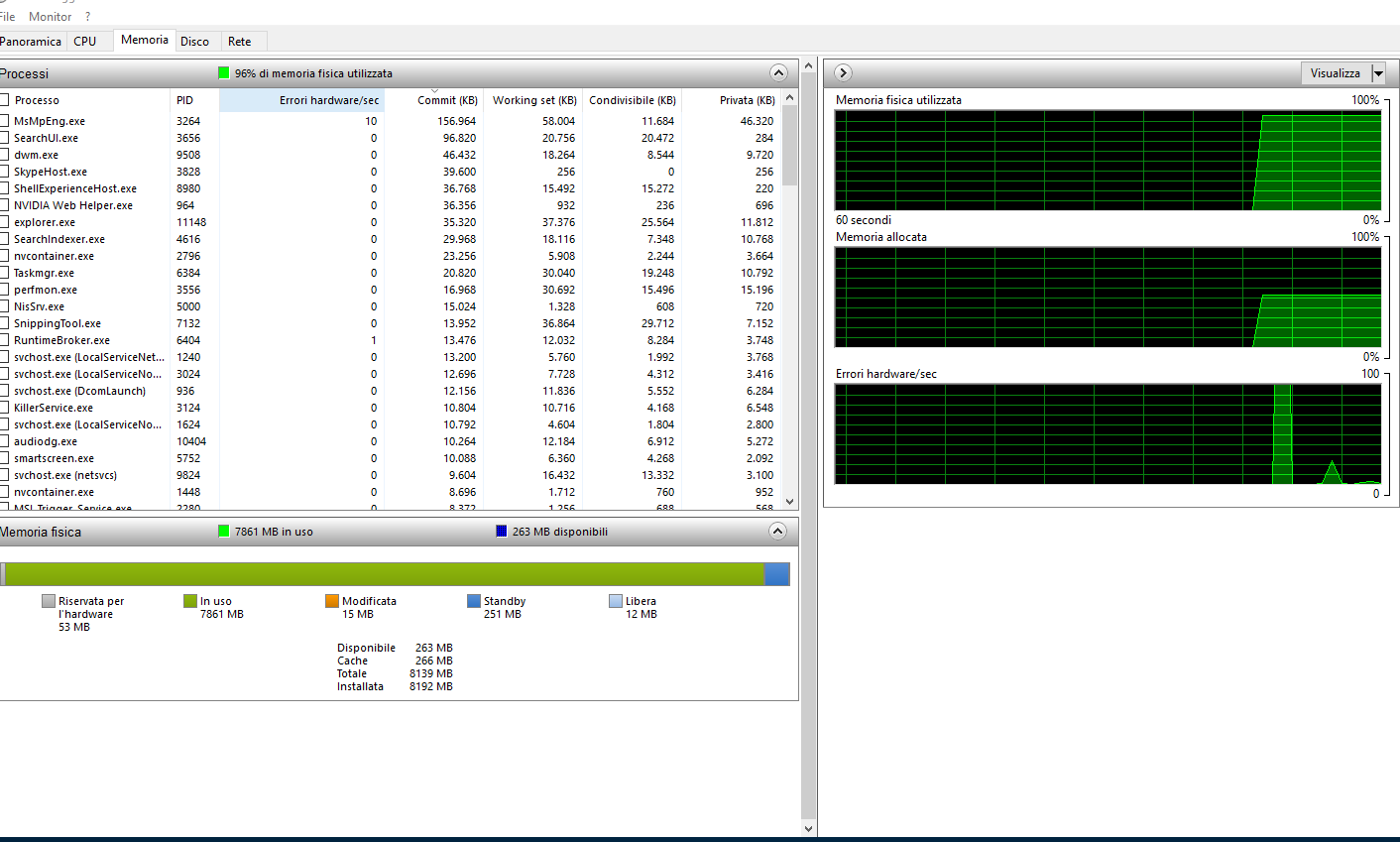Select the KillerService.exe process name
This screenshot has width=1400, height=842.
pyautogui.click(x=54, y=408)
